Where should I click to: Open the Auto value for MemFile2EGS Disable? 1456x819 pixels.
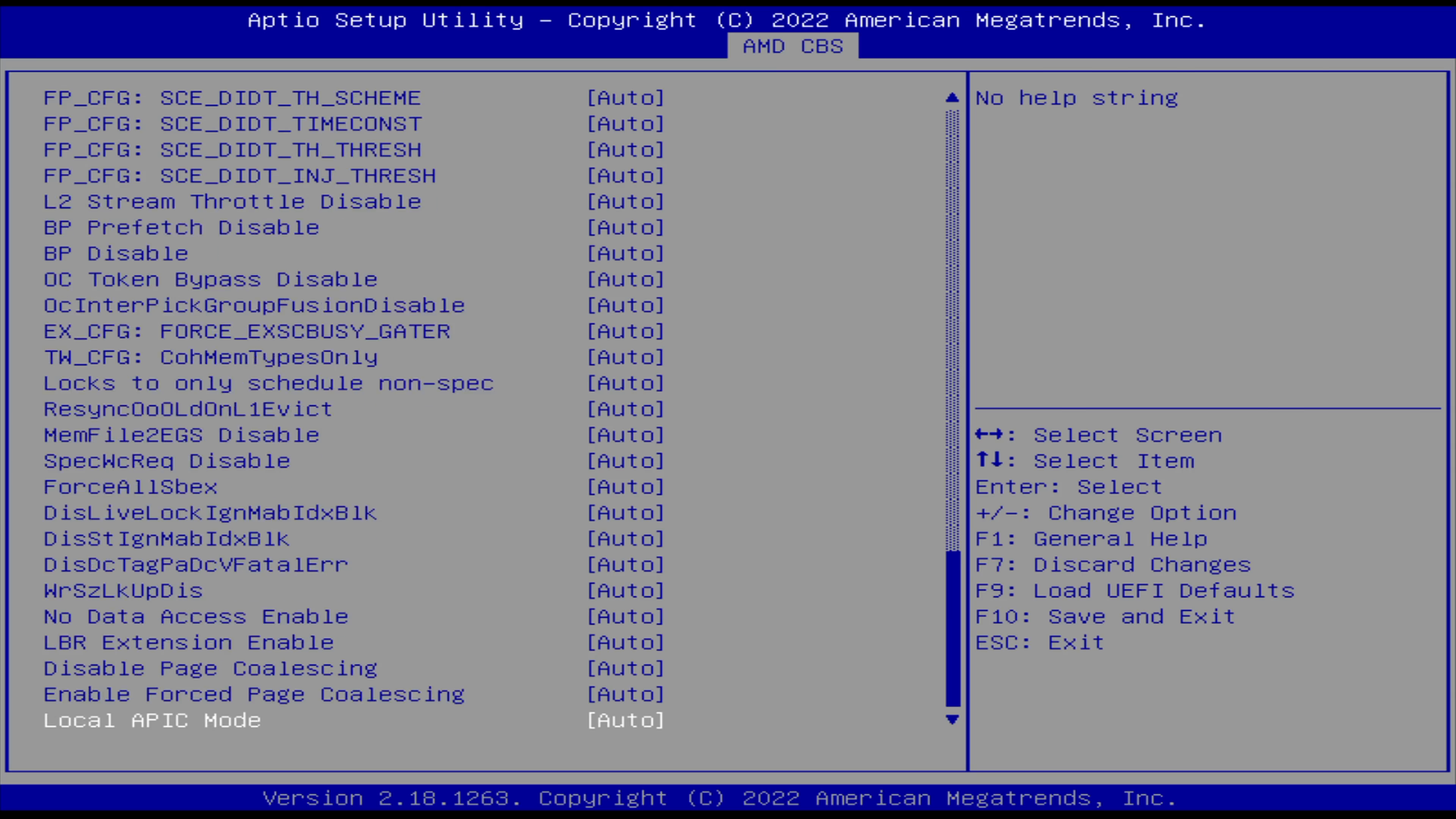[x=626, y=435]
